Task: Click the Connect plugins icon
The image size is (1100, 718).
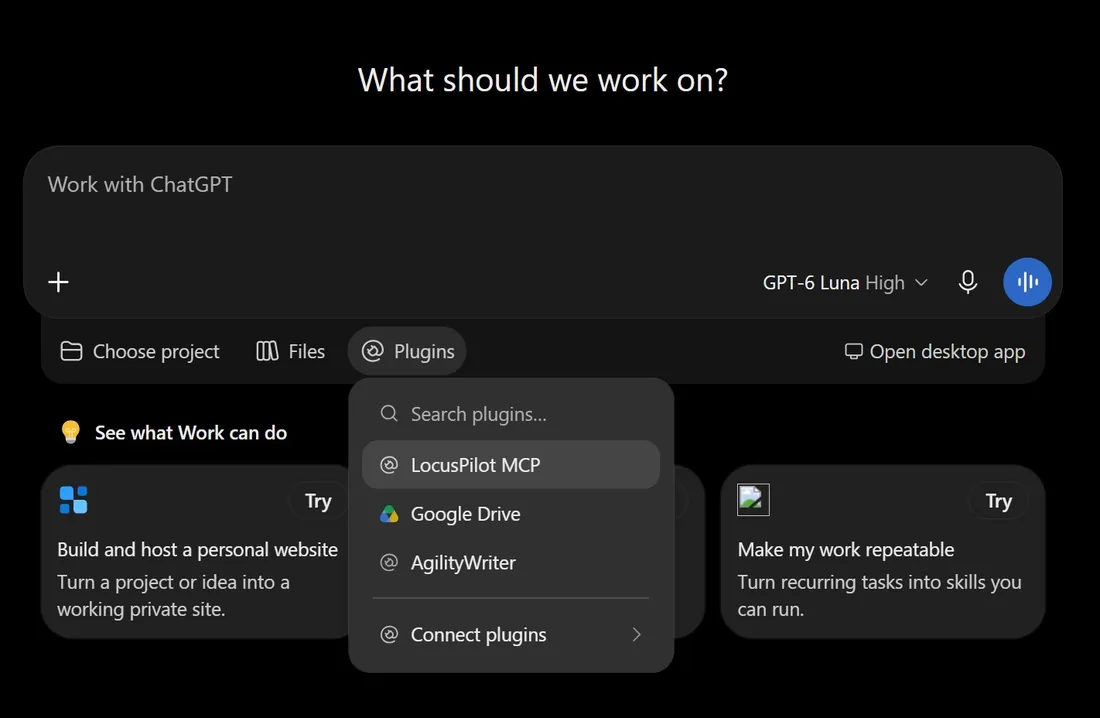Action: point(389,634)
